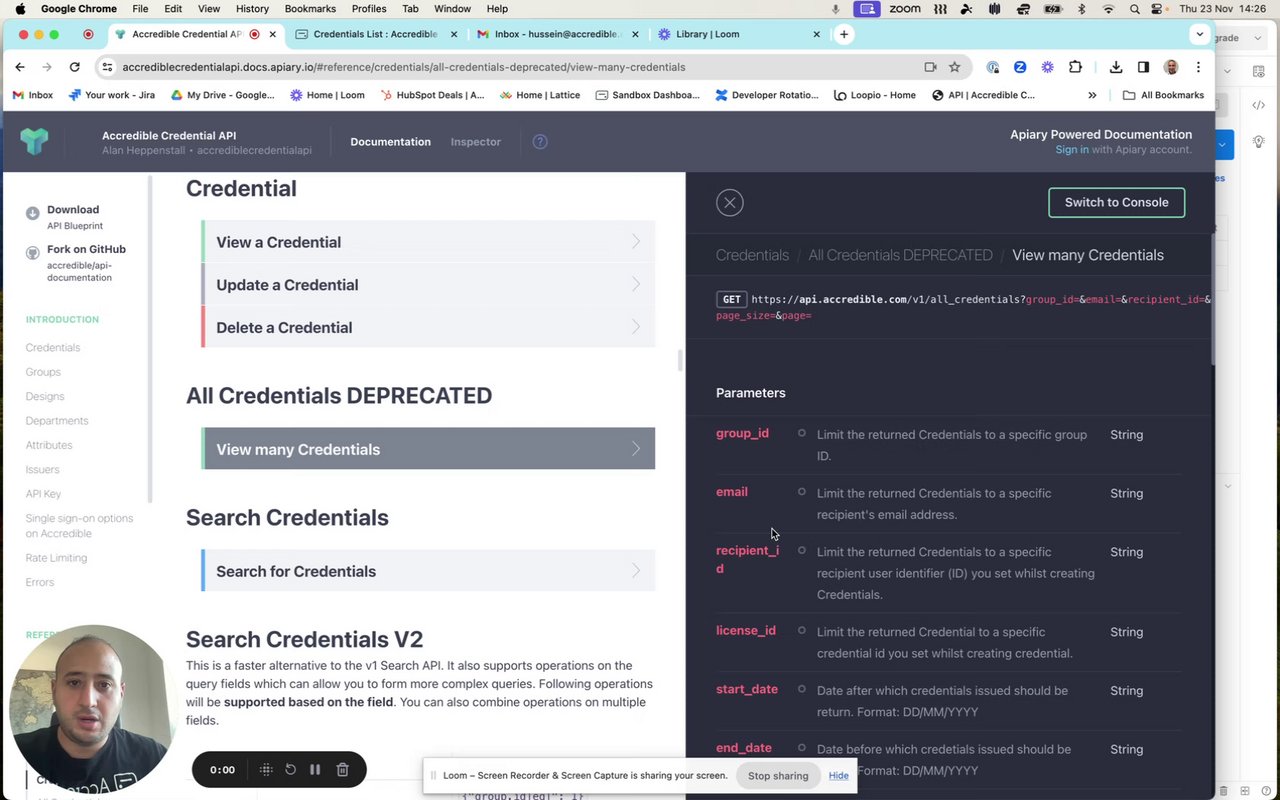Expand Search for Credentials endpoint
1280x800 pixels.
[428, 571]
